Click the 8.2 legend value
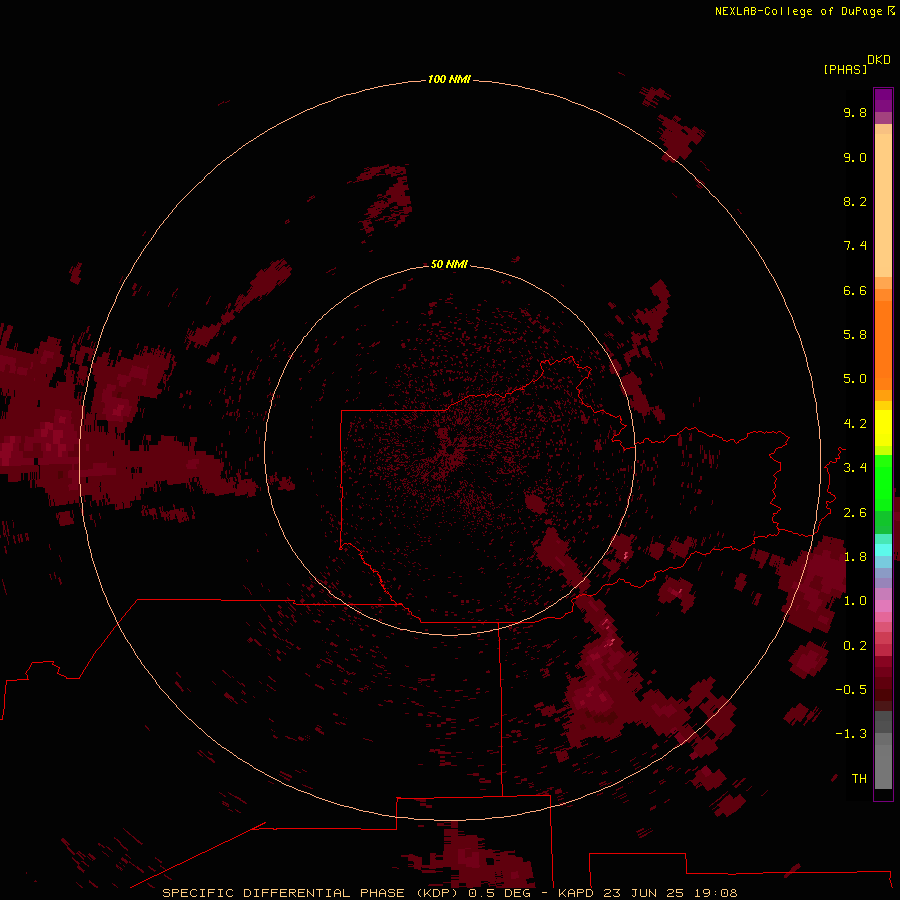Screen dimensions: 900x900 click(855, 201)
